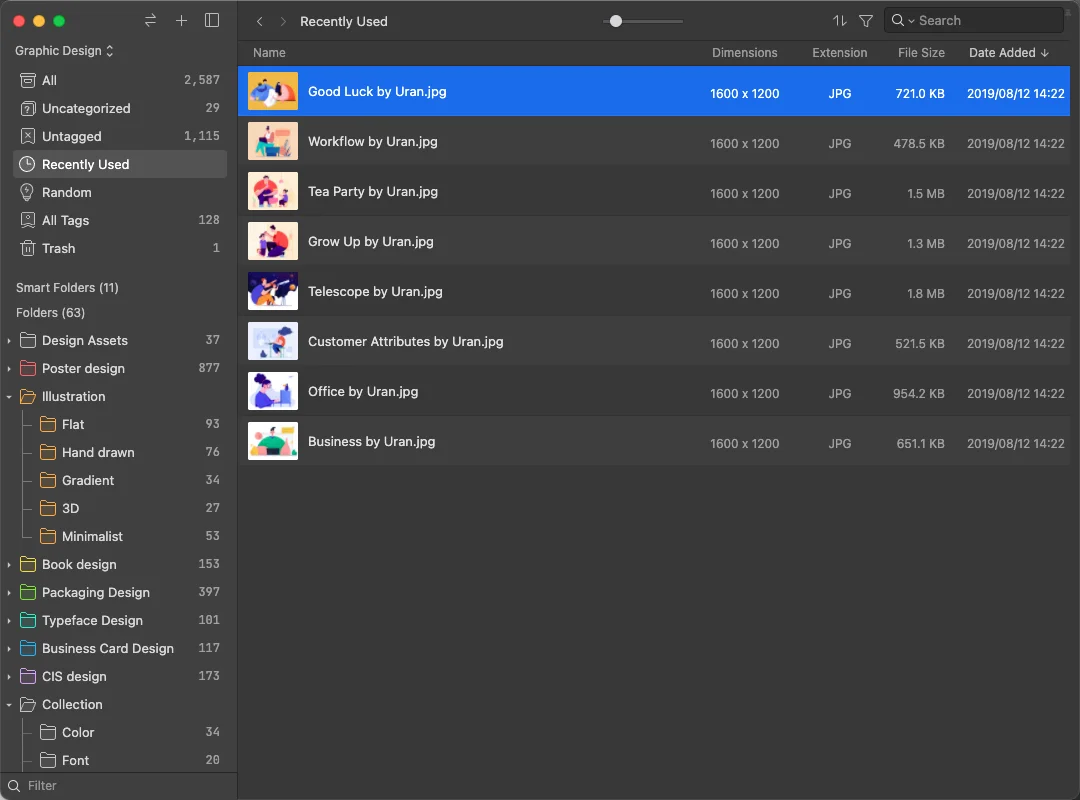Adjust the thumbnail size slider

[x=616, y=21]
